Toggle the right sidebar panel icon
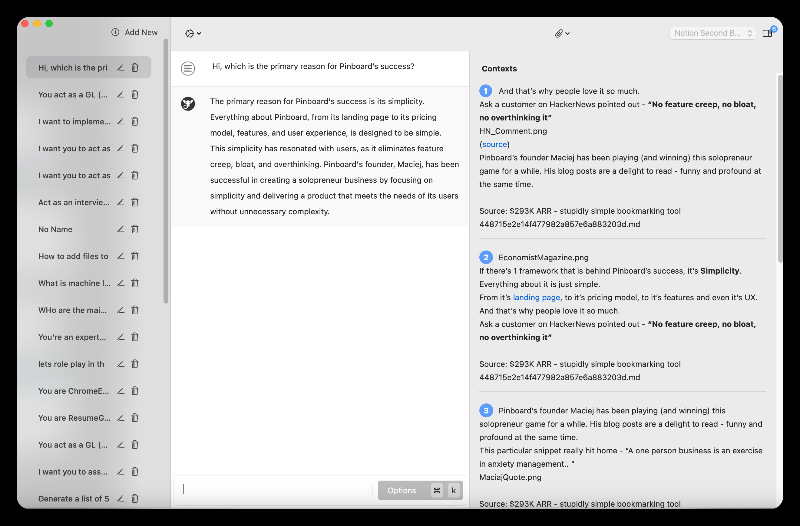800x526 pixels. tap(767, 33)
